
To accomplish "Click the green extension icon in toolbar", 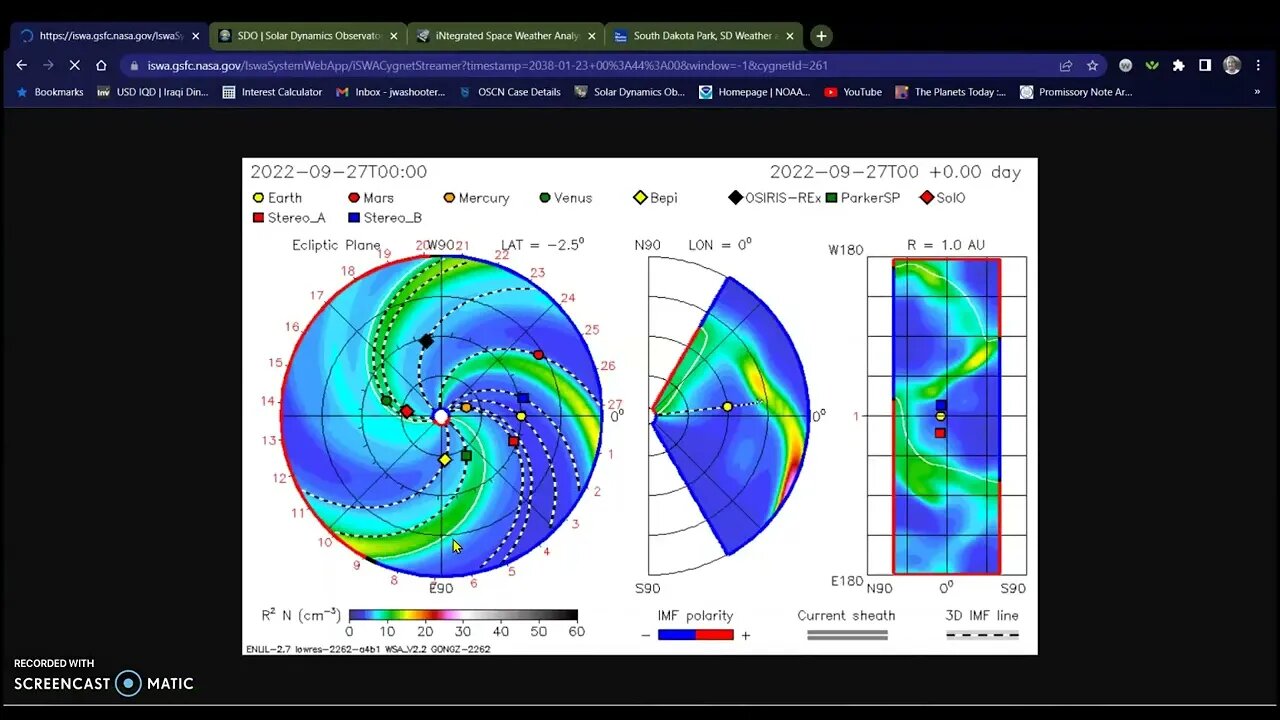I will (x=1152, y=65).
